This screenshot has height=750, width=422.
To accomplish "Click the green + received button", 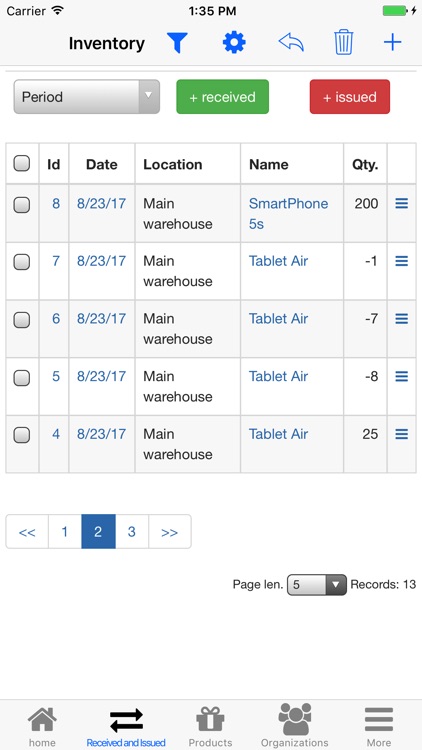I will (x=222, y=97).
